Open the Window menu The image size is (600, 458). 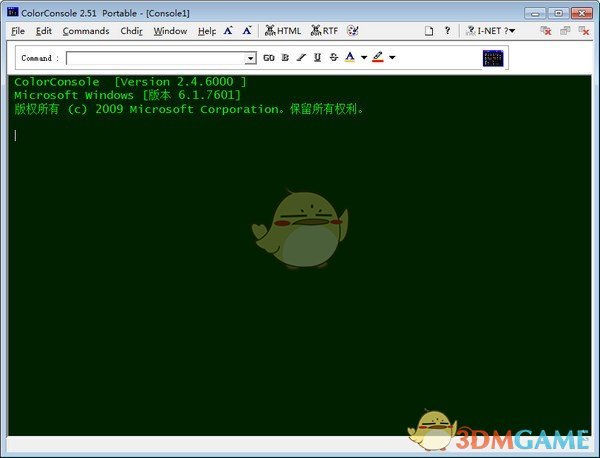[x=170, y=31]
